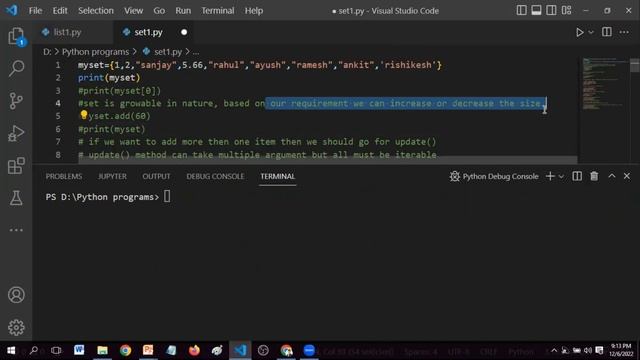The height and width of the screenshot is (360, 640).
Task: Open Run and Debug view
Action: [x=16, y=133]
